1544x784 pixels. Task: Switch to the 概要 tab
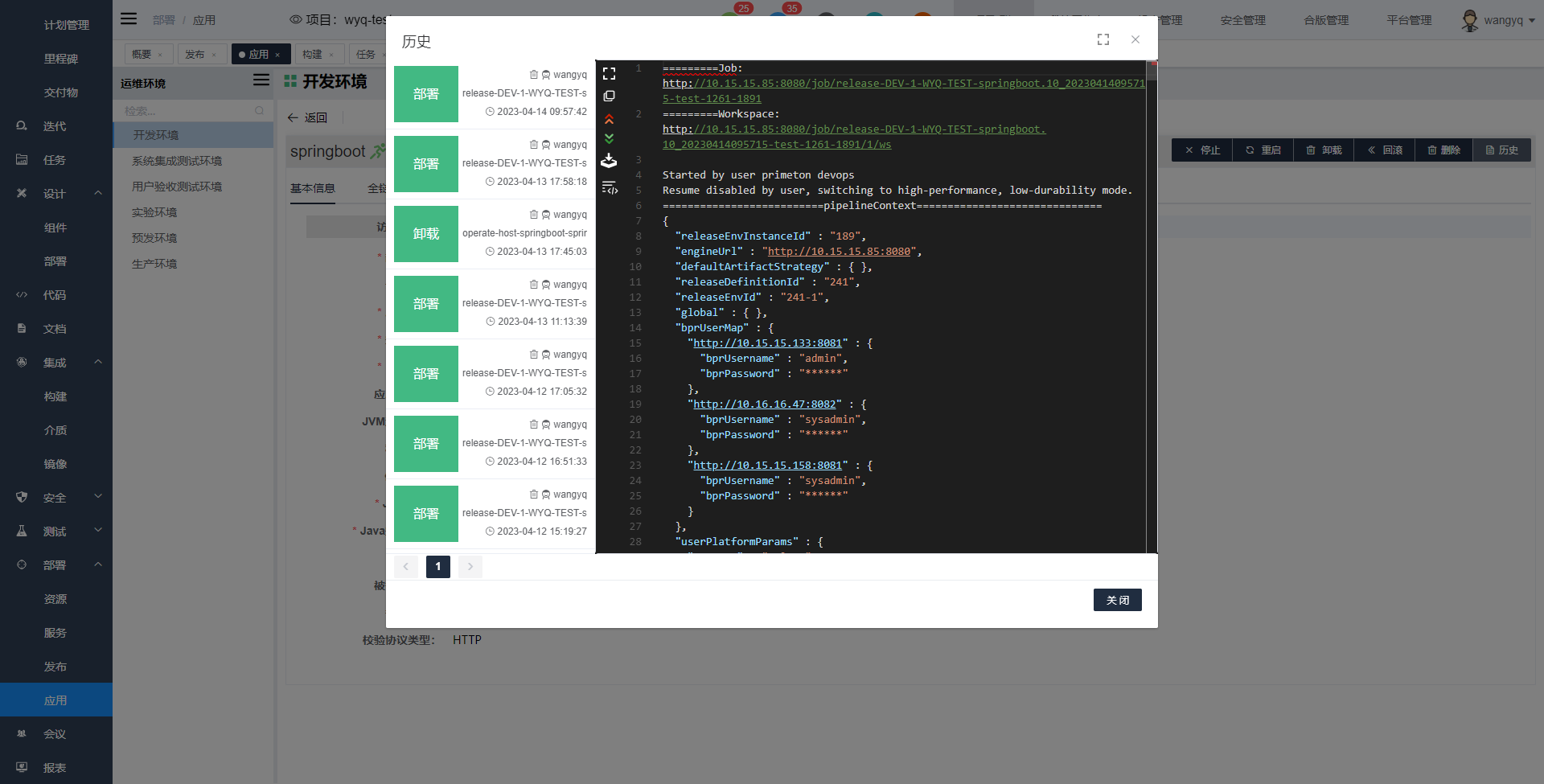point(142,53)
